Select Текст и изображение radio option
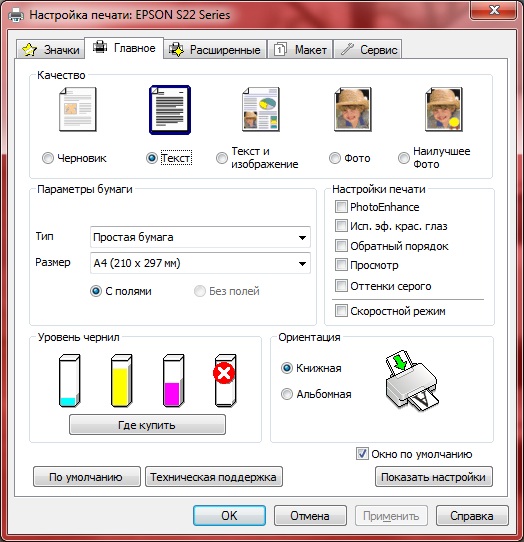 point(222,158)
